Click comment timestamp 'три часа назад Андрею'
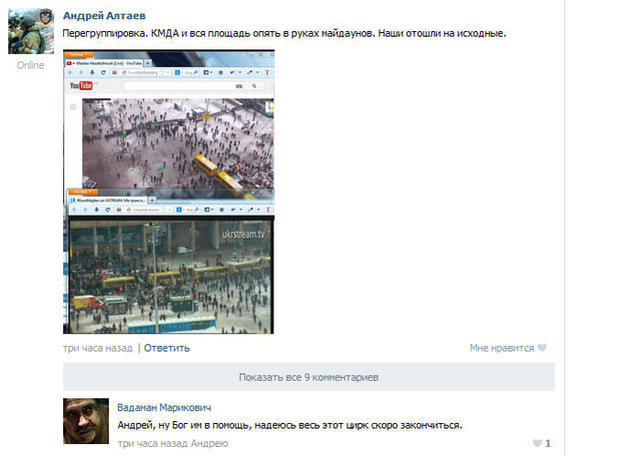The width and height of the screenshot is (640, 456). tap(173, 443)
